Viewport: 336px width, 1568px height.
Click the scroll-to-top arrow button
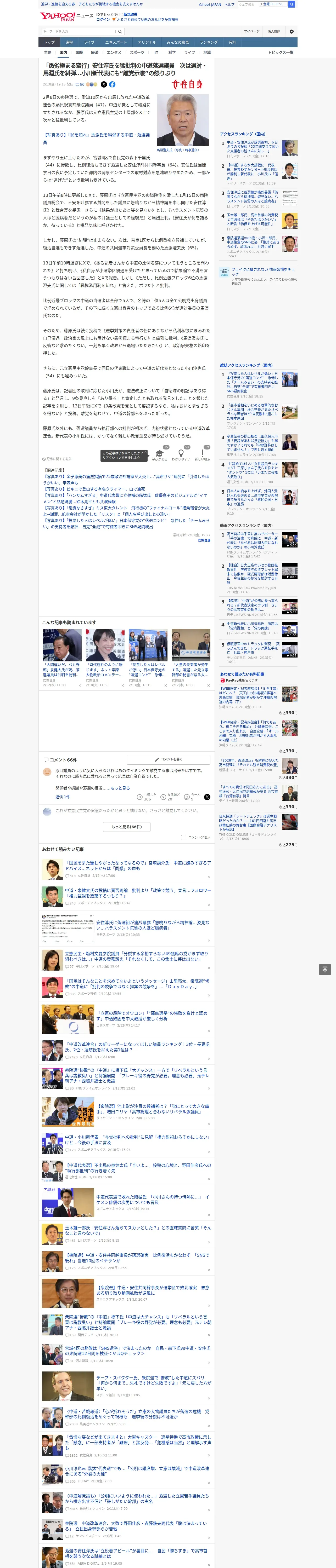[x=325, y=969]
